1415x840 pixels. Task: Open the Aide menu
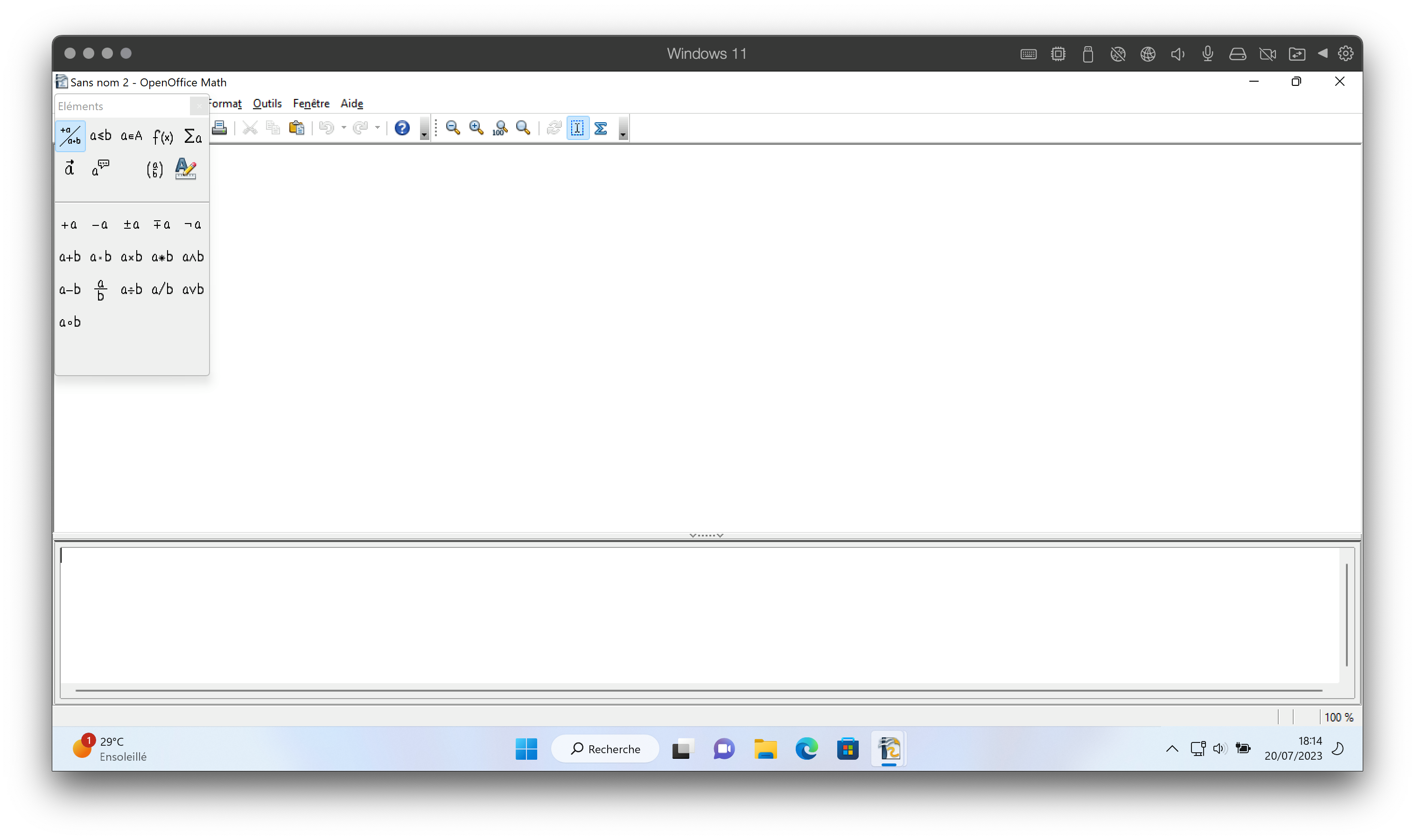351,104
